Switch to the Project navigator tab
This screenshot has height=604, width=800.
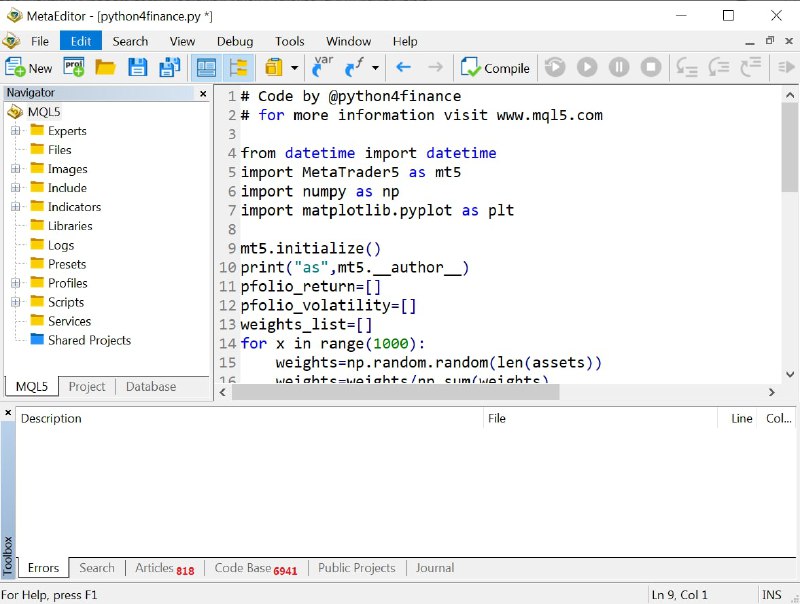point(87,387)
